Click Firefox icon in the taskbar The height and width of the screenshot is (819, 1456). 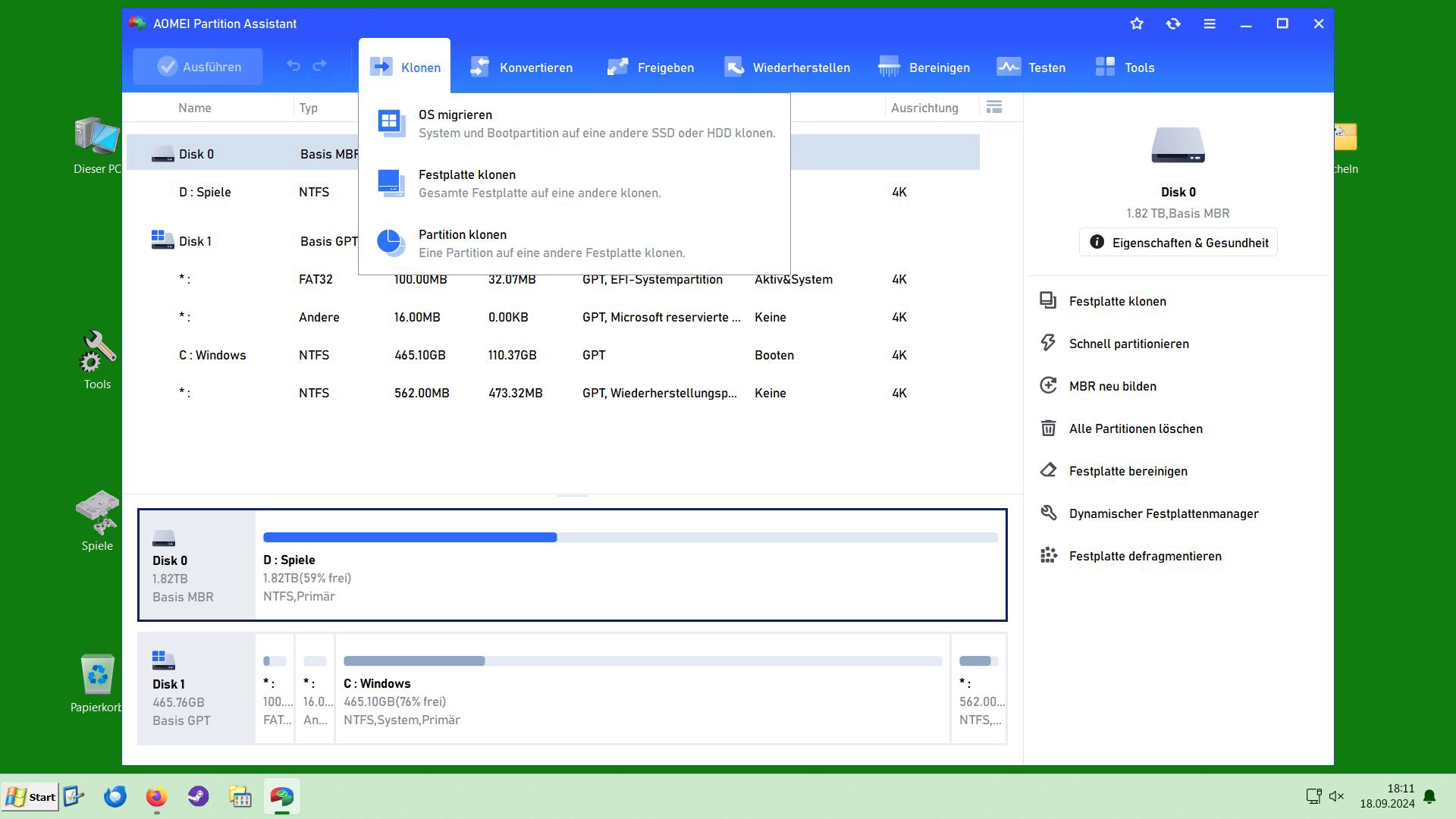[x=156, y=797]
